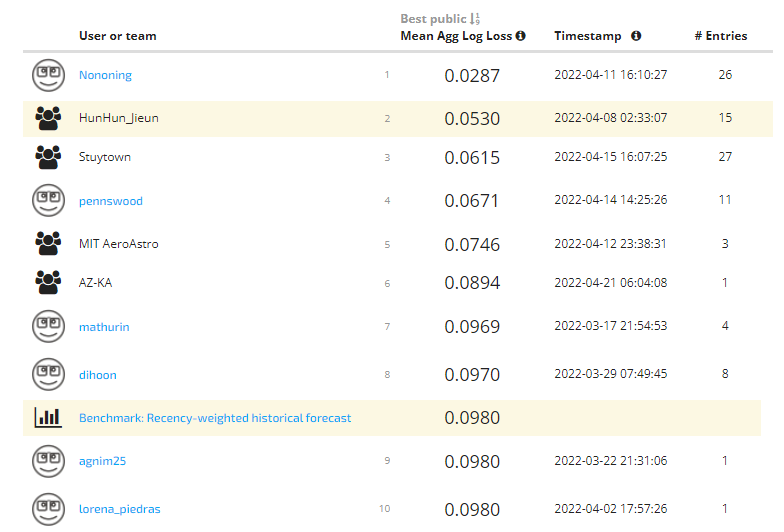Click timestamp 2022-04-02 17:57:26
Image resolution: width=784 pixels, height=532 pixels.
610,508
